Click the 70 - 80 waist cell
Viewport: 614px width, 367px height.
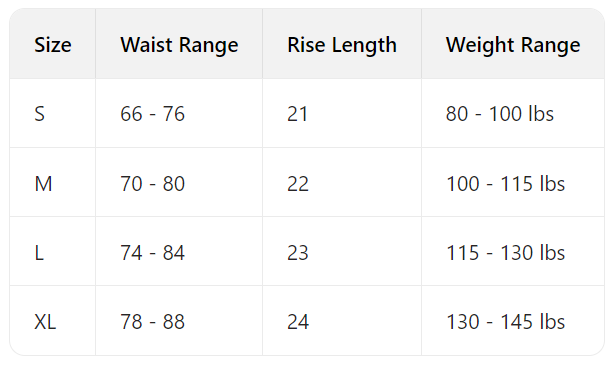point(179,183)
